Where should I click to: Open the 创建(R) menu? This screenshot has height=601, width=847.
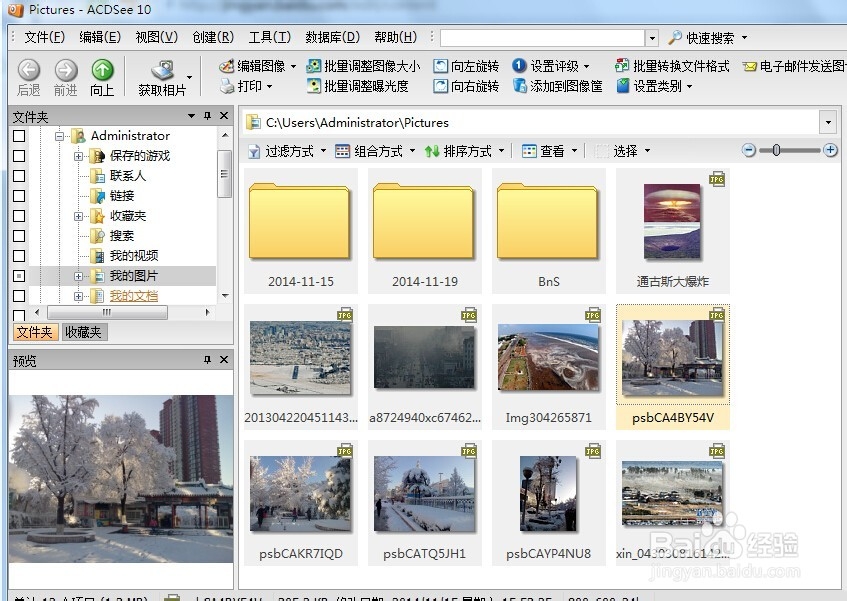click(x=213, y=37)
